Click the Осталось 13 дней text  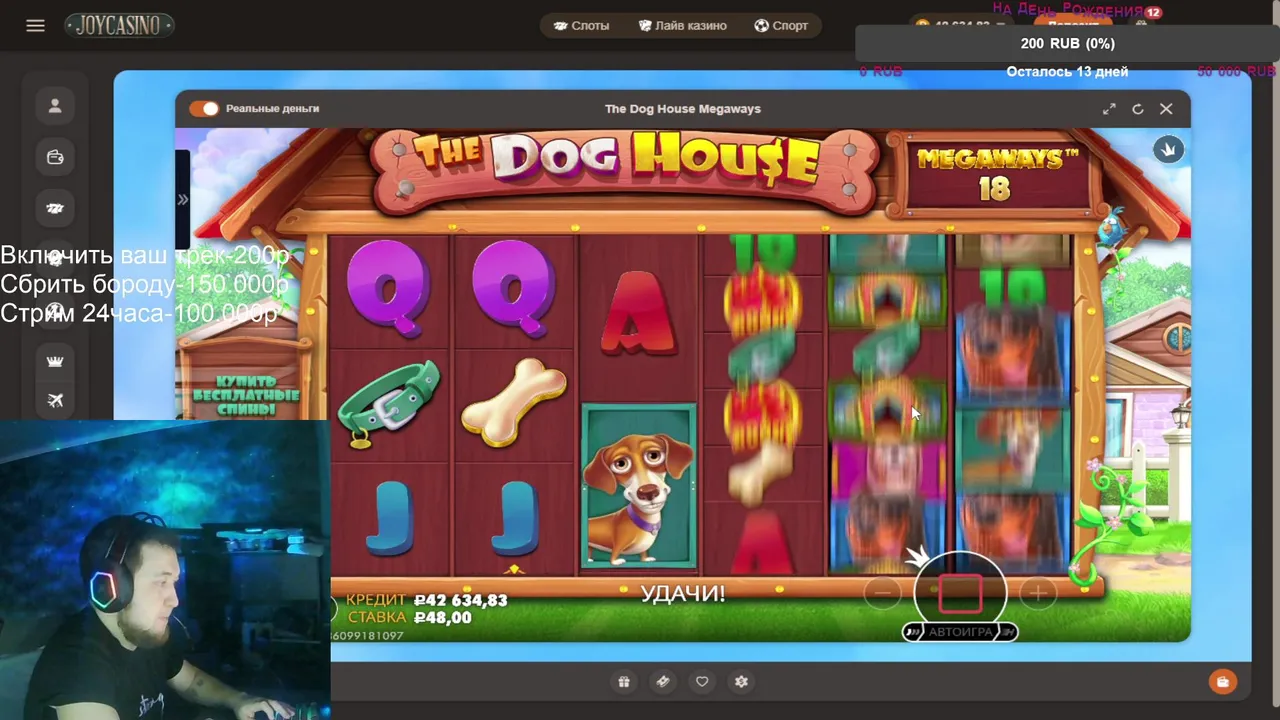click(x=1067, y=71)
